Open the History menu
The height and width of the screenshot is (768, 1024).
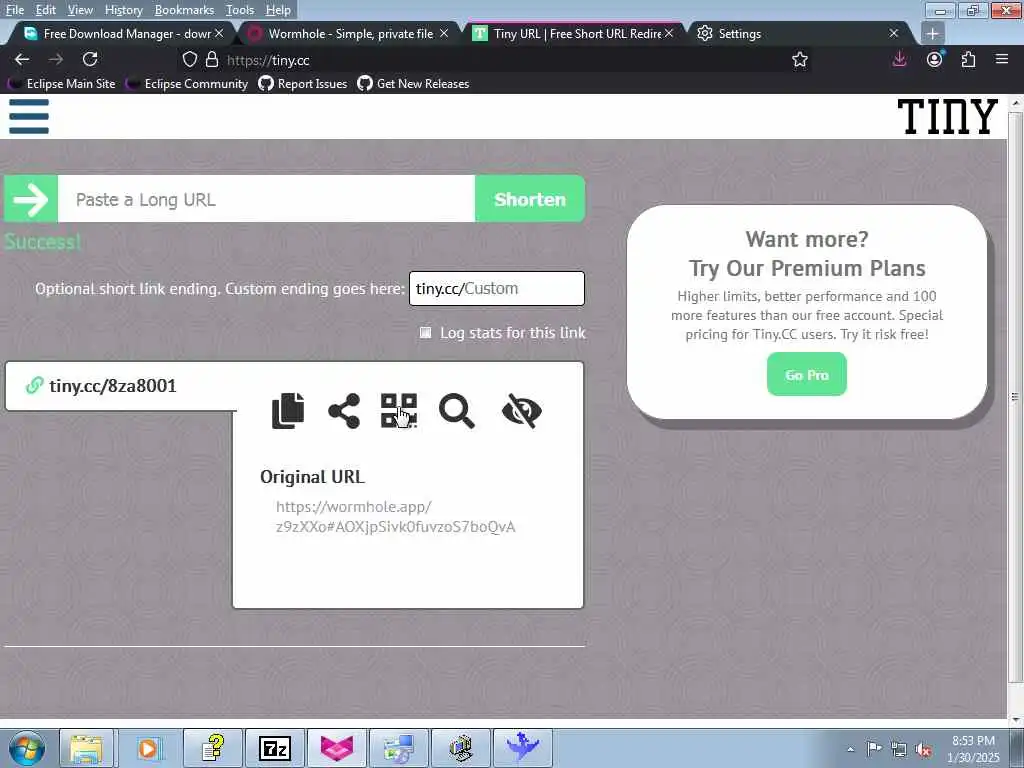[x=123, y=10]
